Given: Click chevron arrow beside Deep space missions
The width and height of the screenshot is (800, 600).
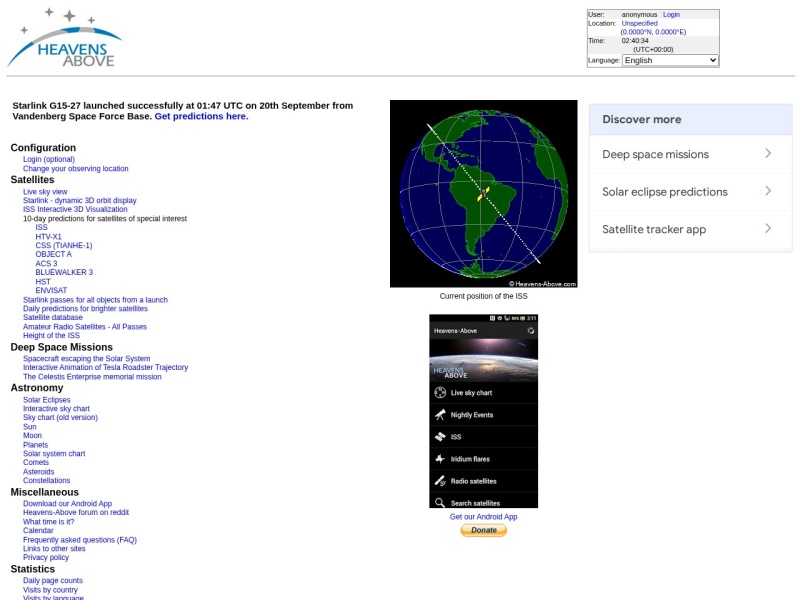Looking at the screenshot, I should [x=768, y=154].
